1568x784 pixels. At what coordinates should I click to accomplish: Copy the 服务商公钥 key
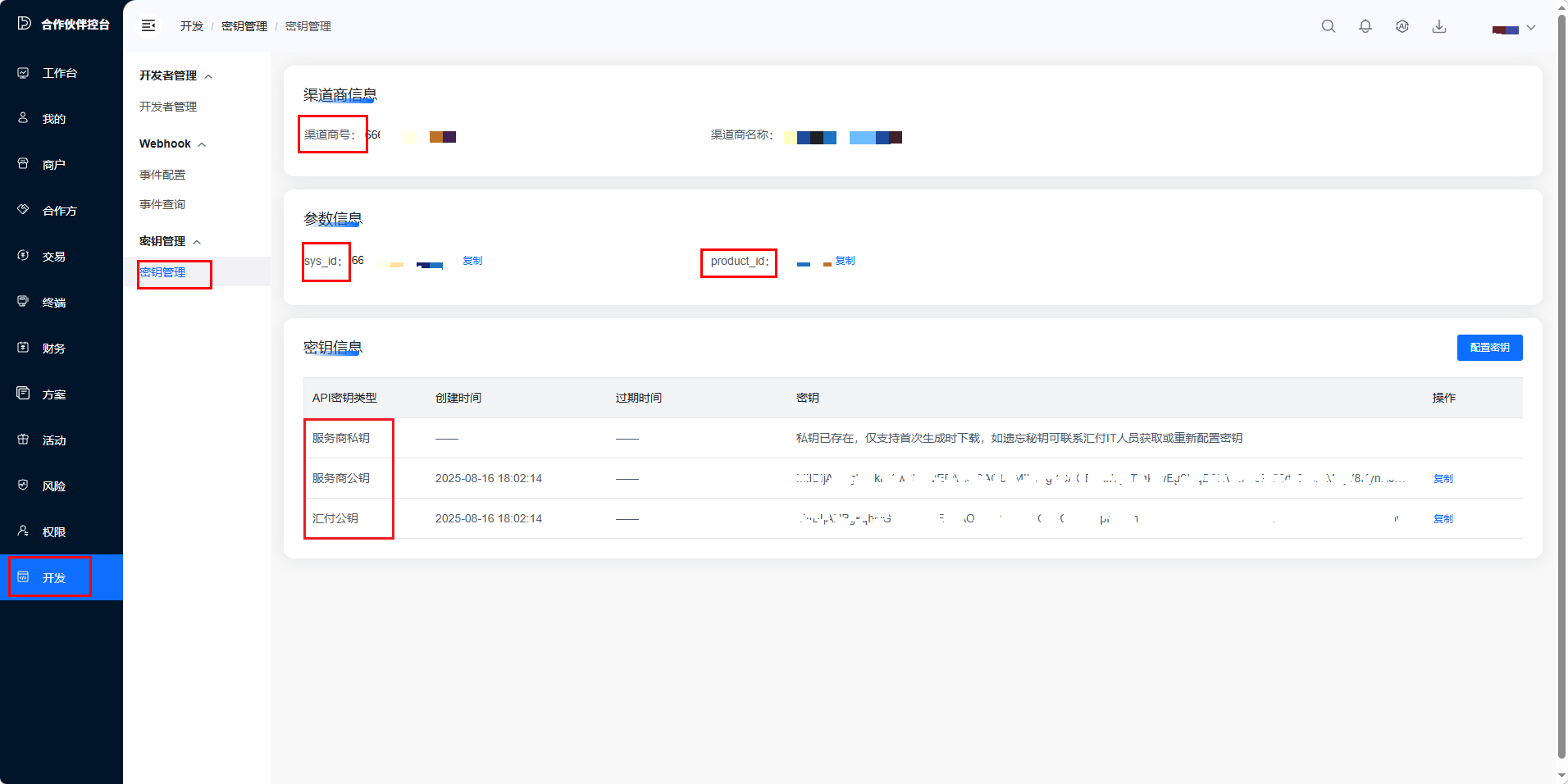click(x=1443, y=479)
